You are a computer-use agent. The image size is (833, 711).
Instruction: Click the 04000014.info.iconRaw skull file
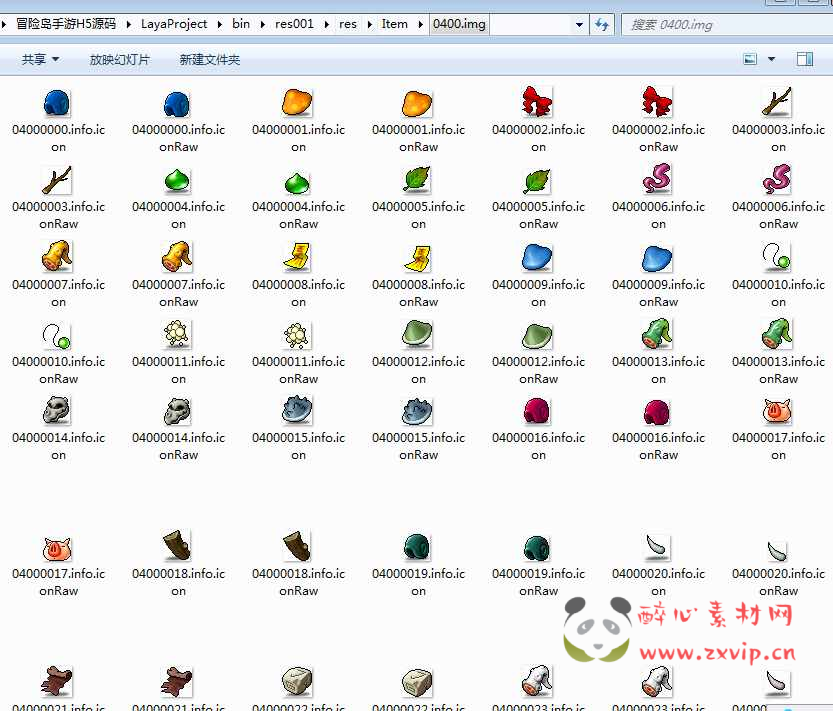178,411
